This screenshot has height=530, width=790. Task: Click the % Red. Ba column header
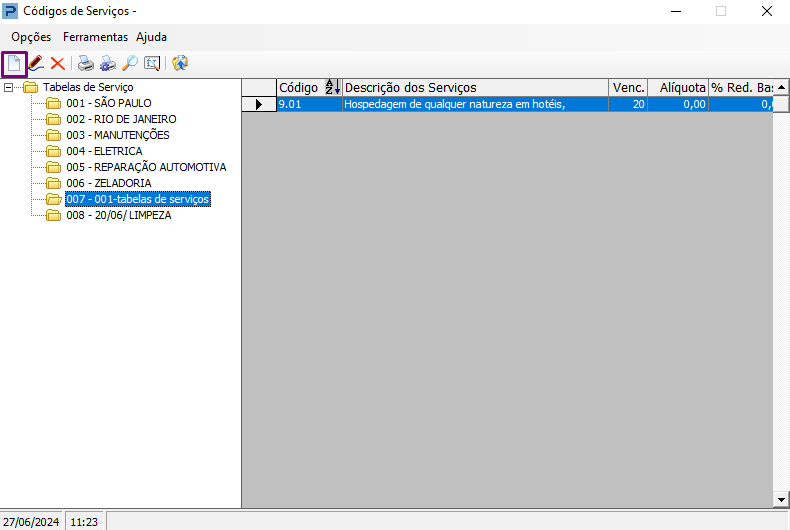[741, 87]
